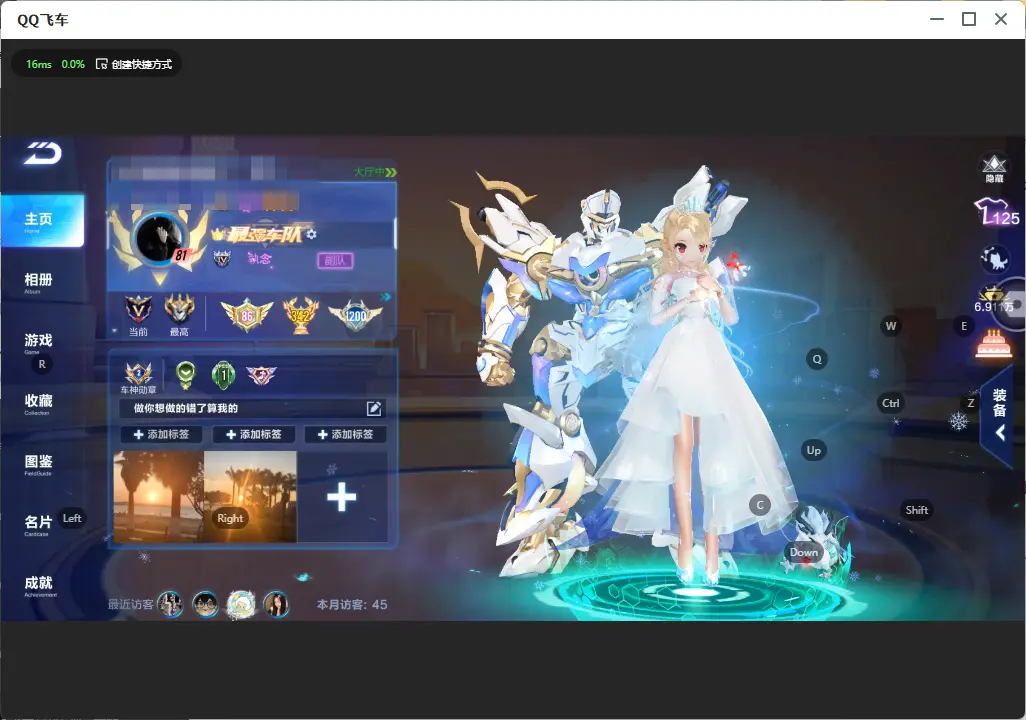Click the rightmost 添加标签 button
The width and height of the screenshot is (1026, 720).
[x=345, y=434]
